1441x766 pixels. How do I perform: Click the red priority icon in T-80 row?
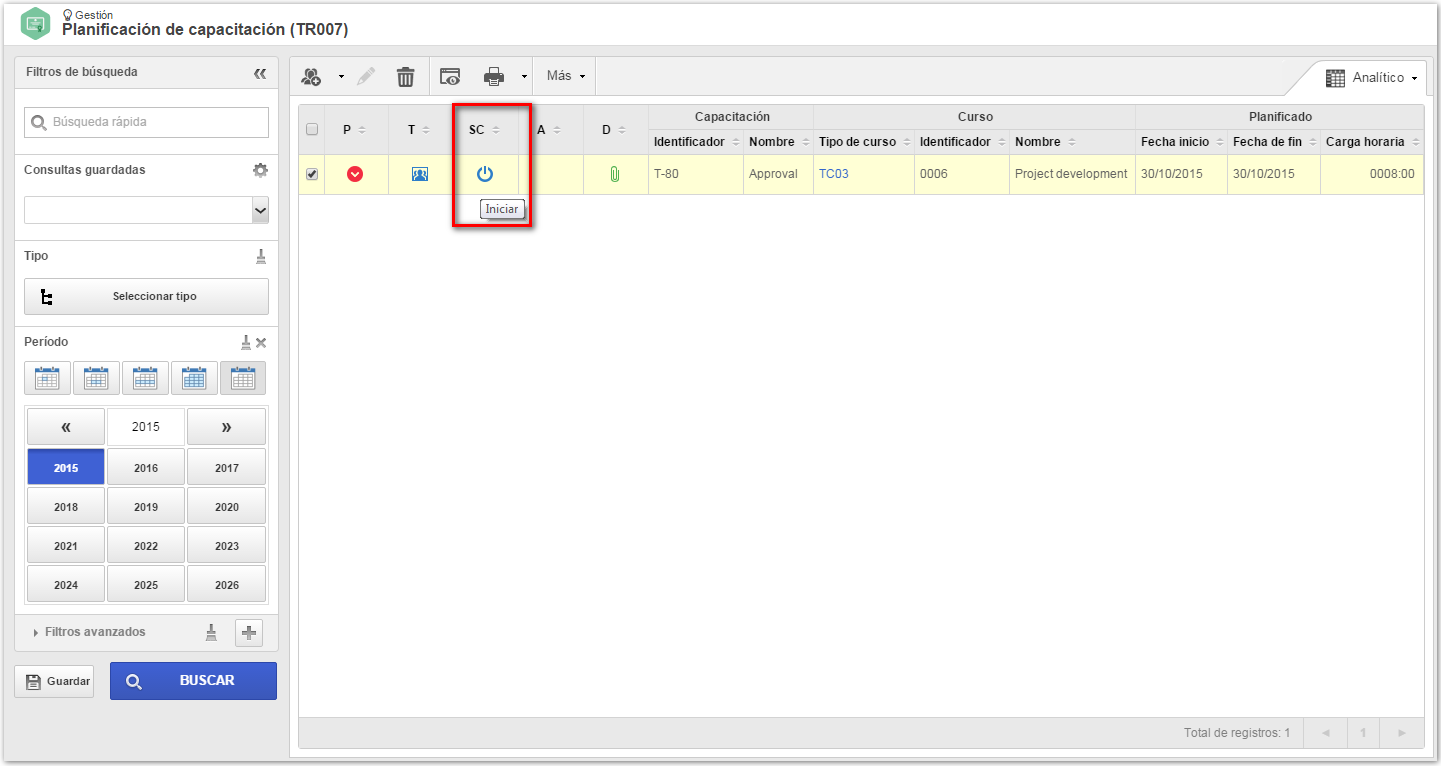click(355, 174)
